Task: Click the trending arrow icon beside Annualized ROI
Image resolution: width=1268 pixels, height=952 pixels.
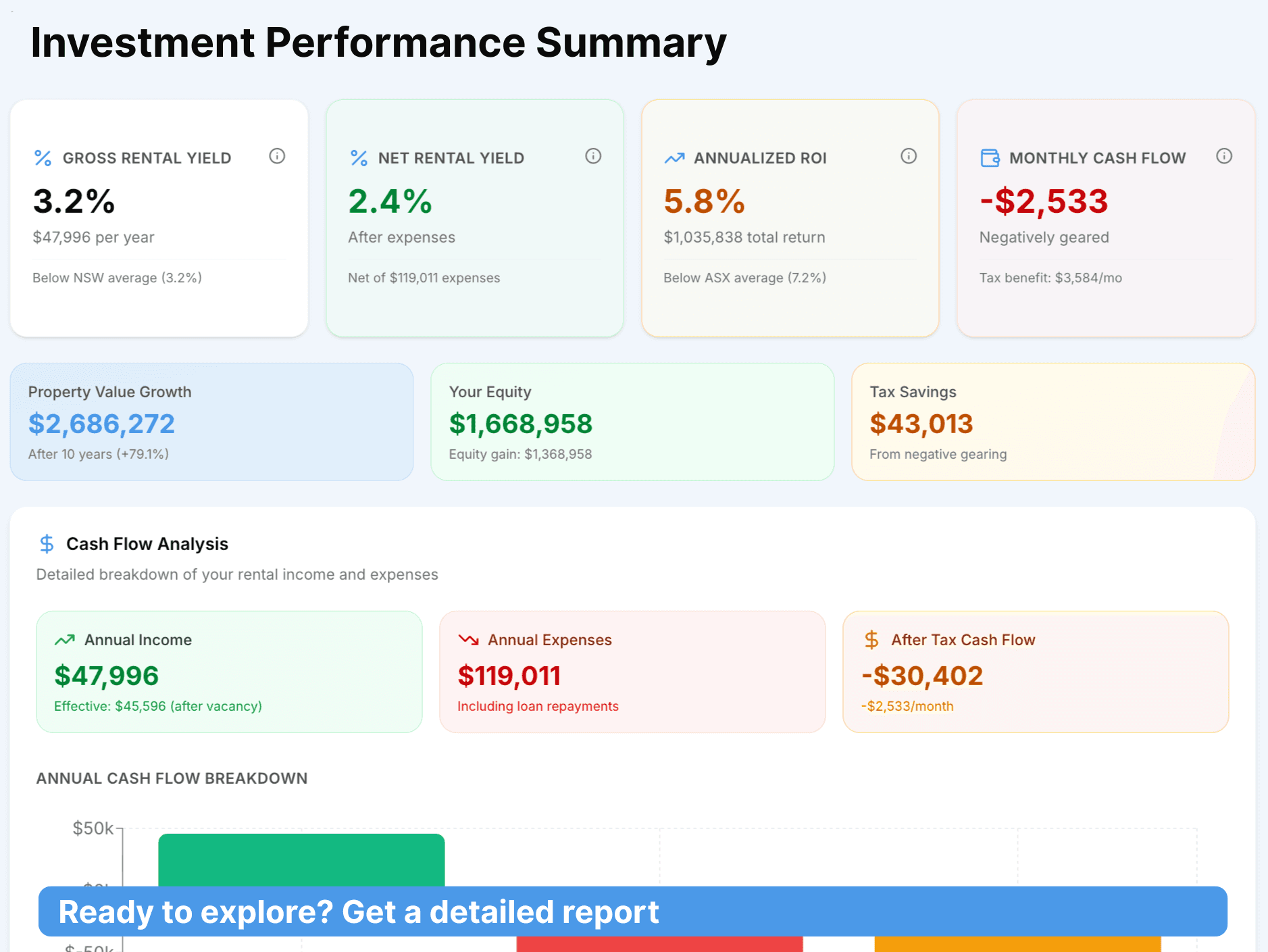Action: [x=674, y=158]
